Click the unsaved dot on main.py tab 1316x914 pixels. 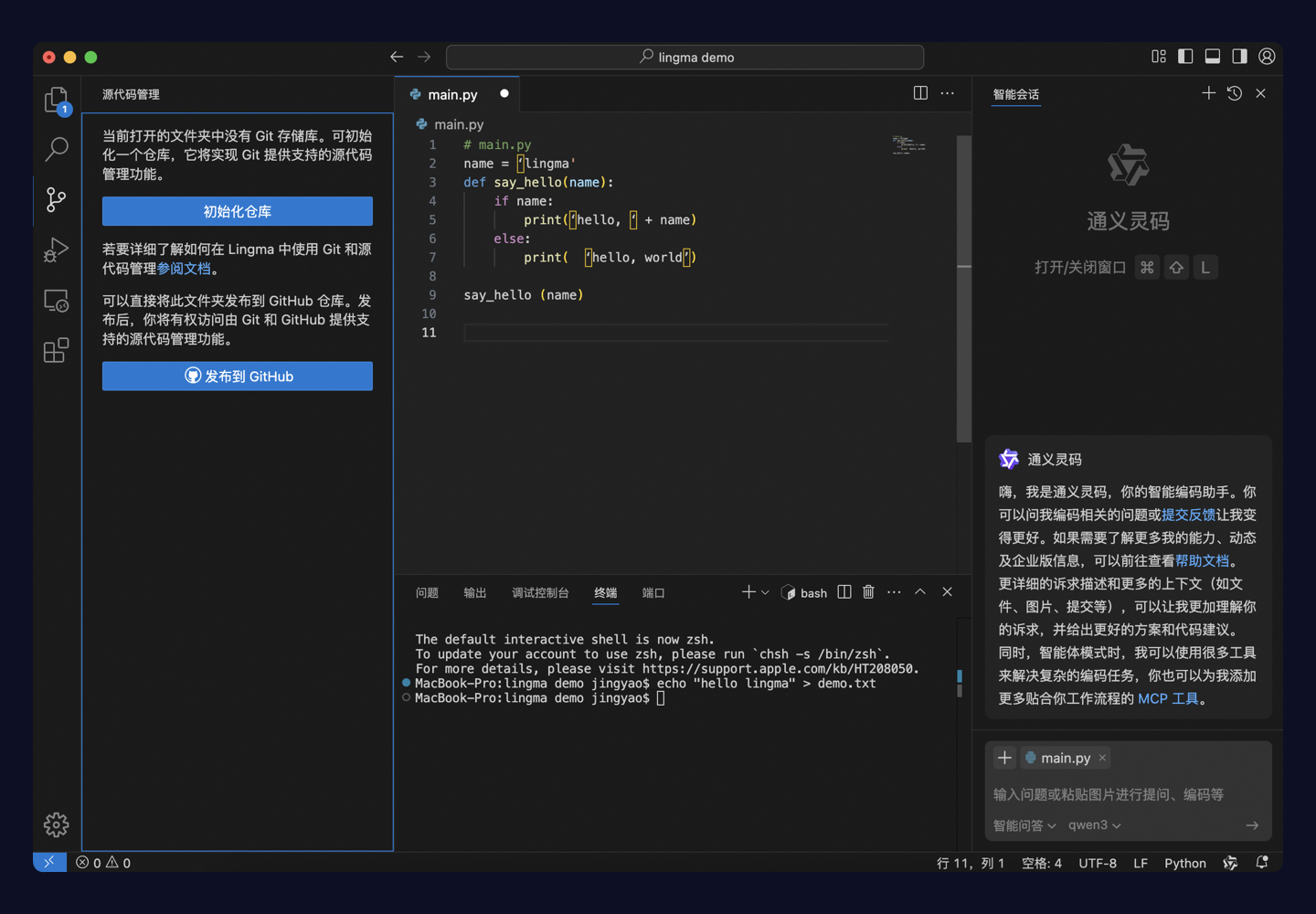504,93
